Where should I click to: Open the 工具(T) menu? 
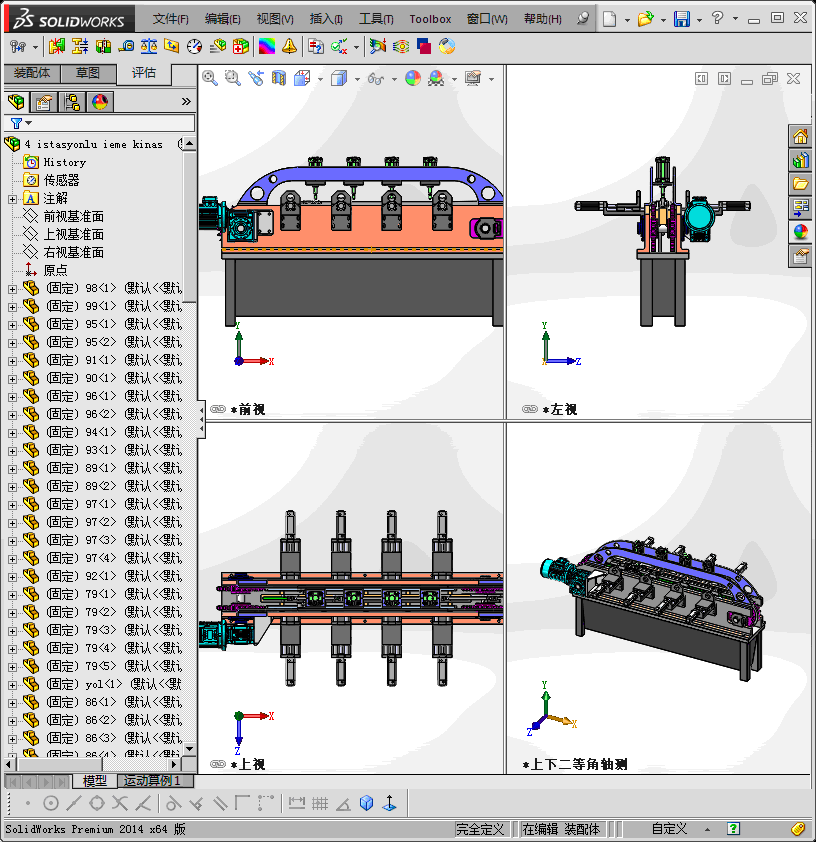(376, 19)
